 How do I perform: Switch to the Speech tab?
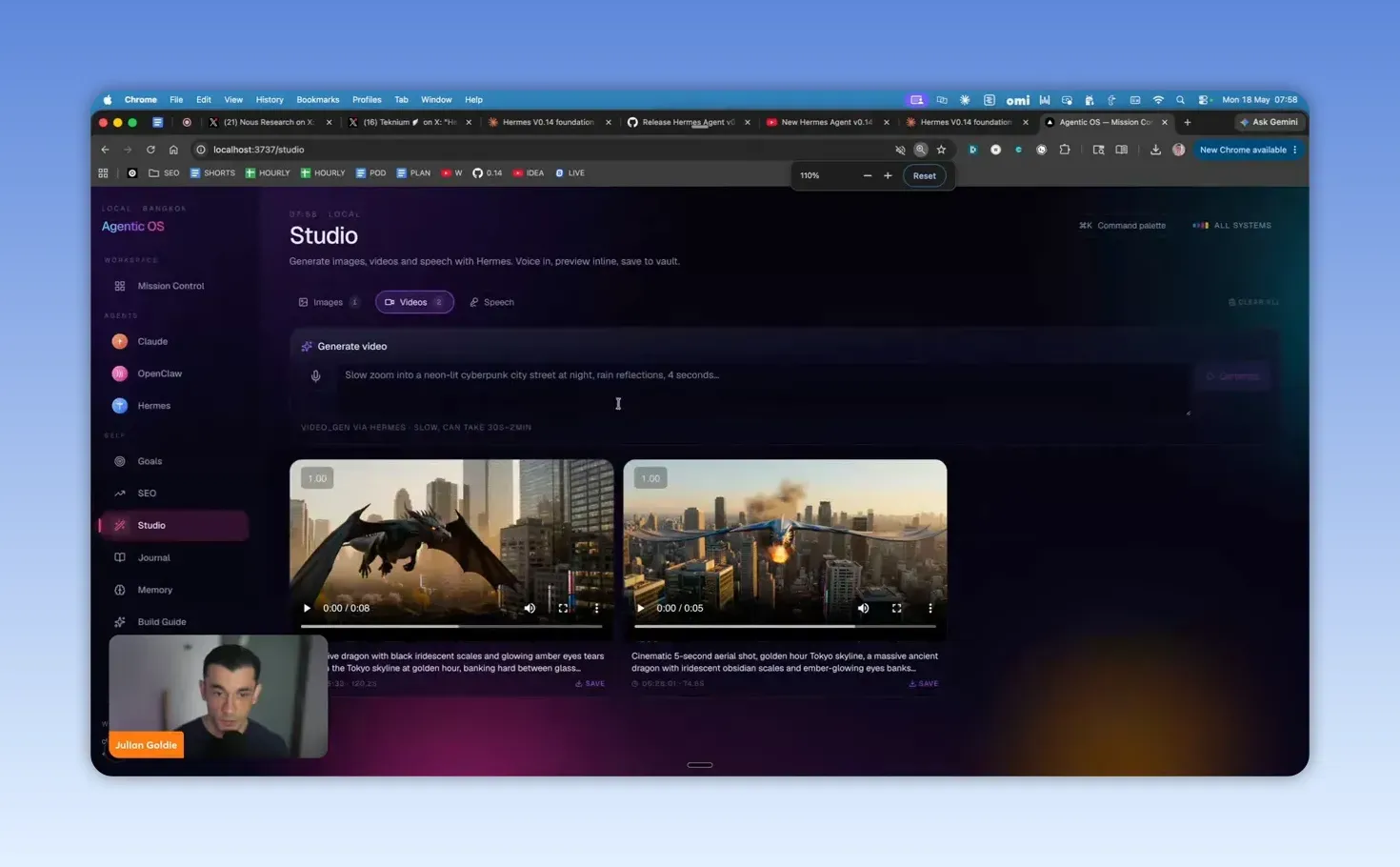pos(492,302)
